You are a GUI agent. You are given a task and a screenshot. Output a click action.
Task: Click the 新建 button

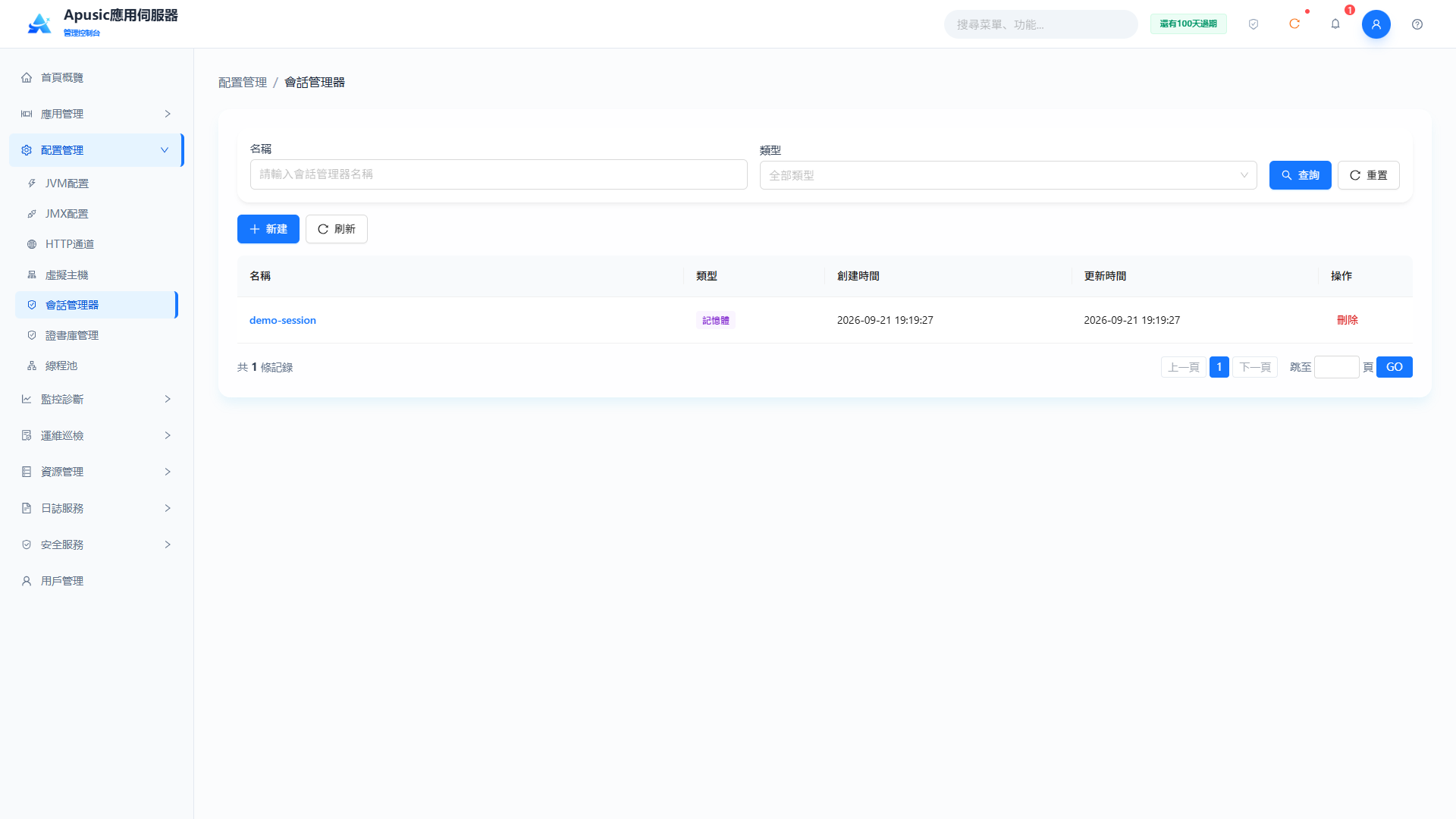(268, 229)
